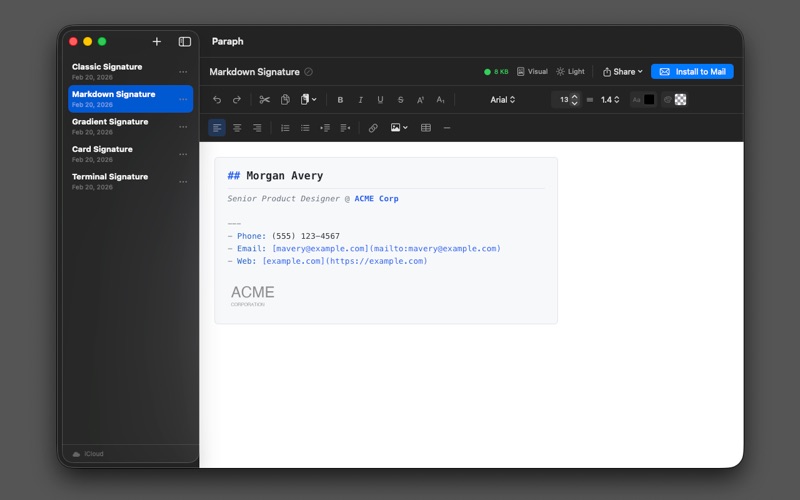The image size is (800, 500).
Task: Align text right
Action: pyautogui.click(x=257, y=128)
